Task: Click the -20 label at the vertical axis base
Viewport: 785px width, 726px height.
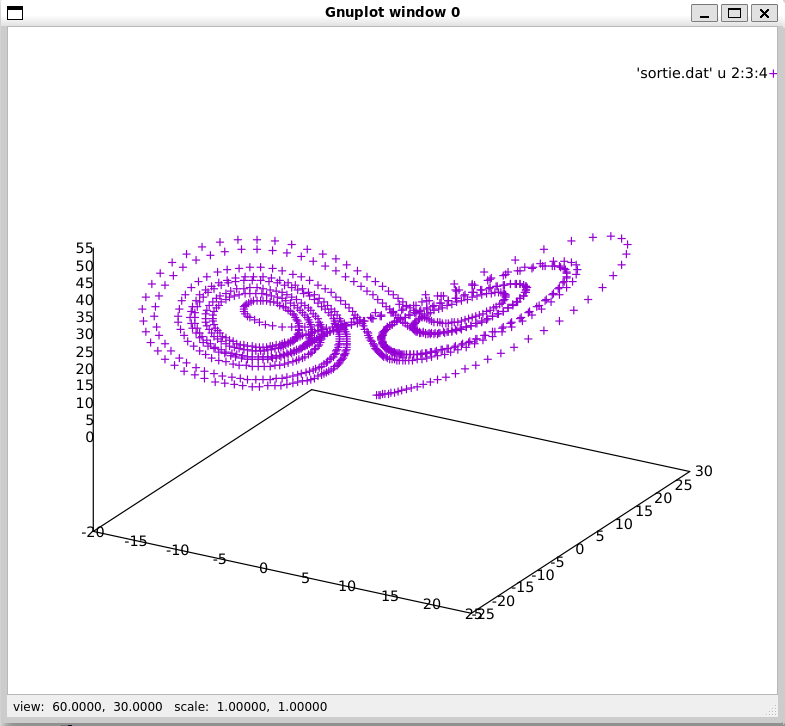Action: [92, 532]
